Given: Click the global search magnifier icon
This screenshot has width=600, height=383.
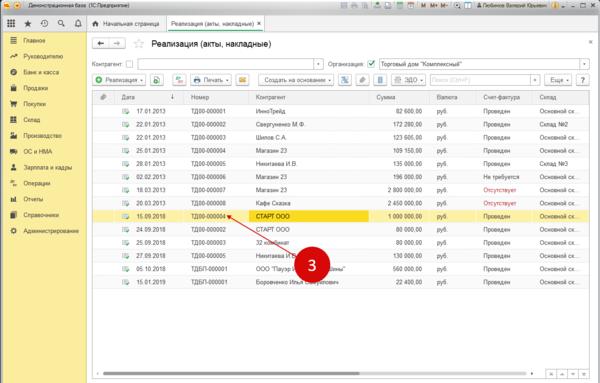Looking at the screenshot, I should (61, 24).
